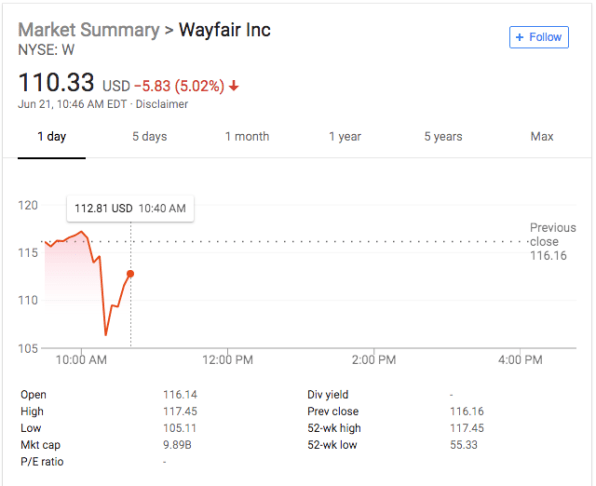
Task: Click the 12:00 PM axis marker
Action: (x=228, y=359)
